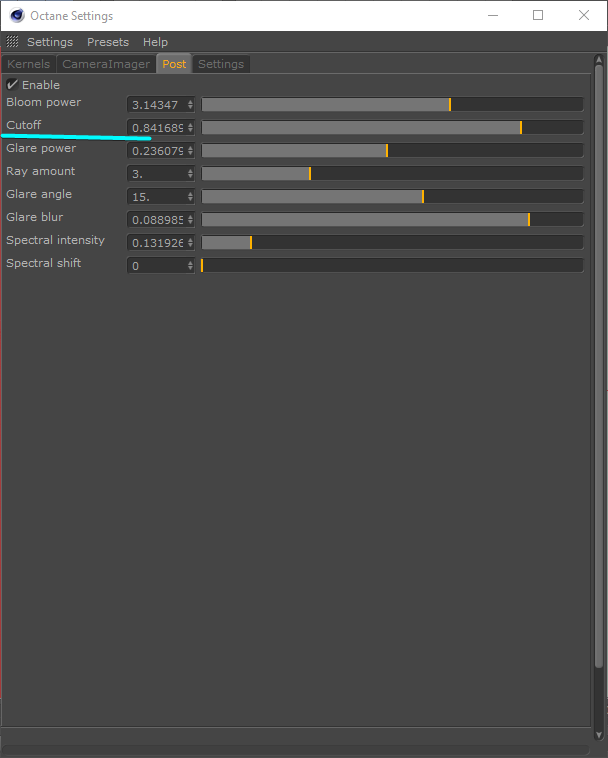Click the Bloom power value field

pos(160,104)
